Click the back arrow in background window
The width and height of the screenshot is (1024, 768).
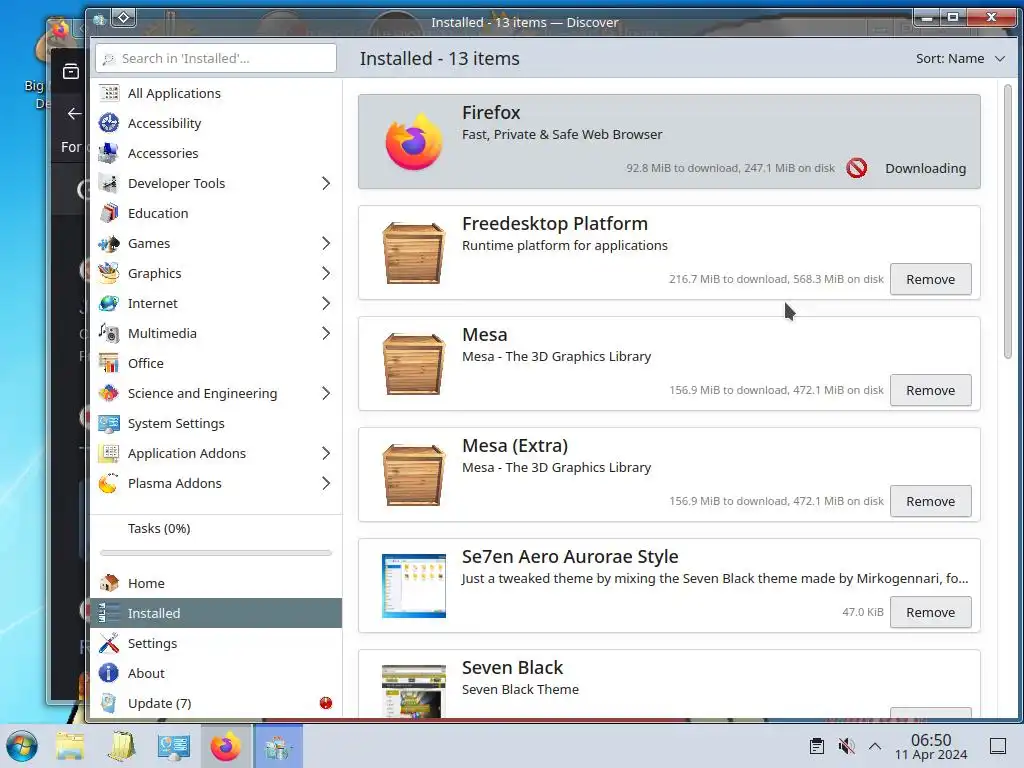[74, 114]
